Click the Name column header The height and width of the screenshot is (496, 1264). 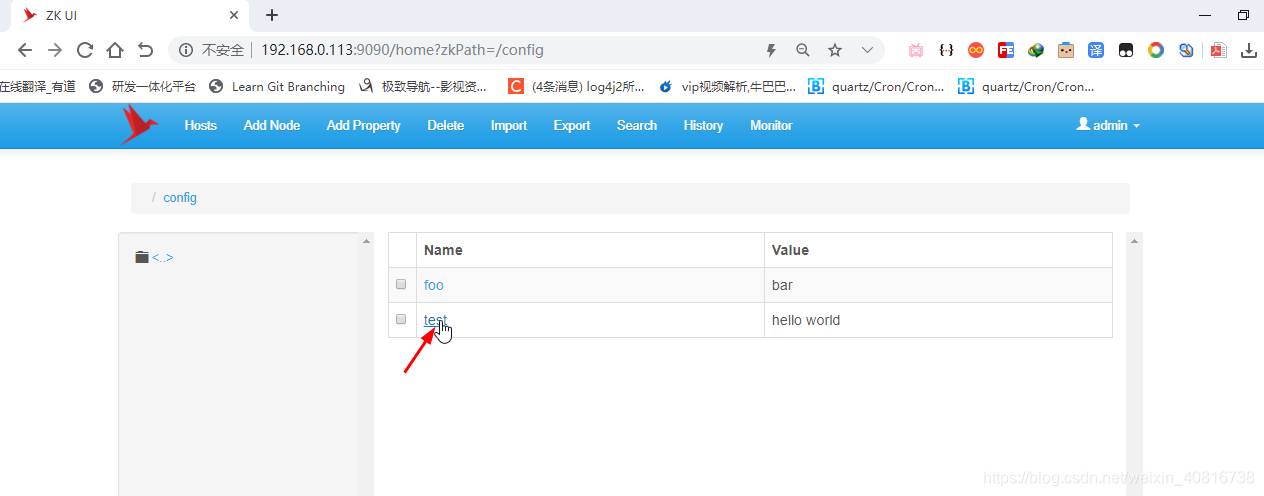[590, 250]
